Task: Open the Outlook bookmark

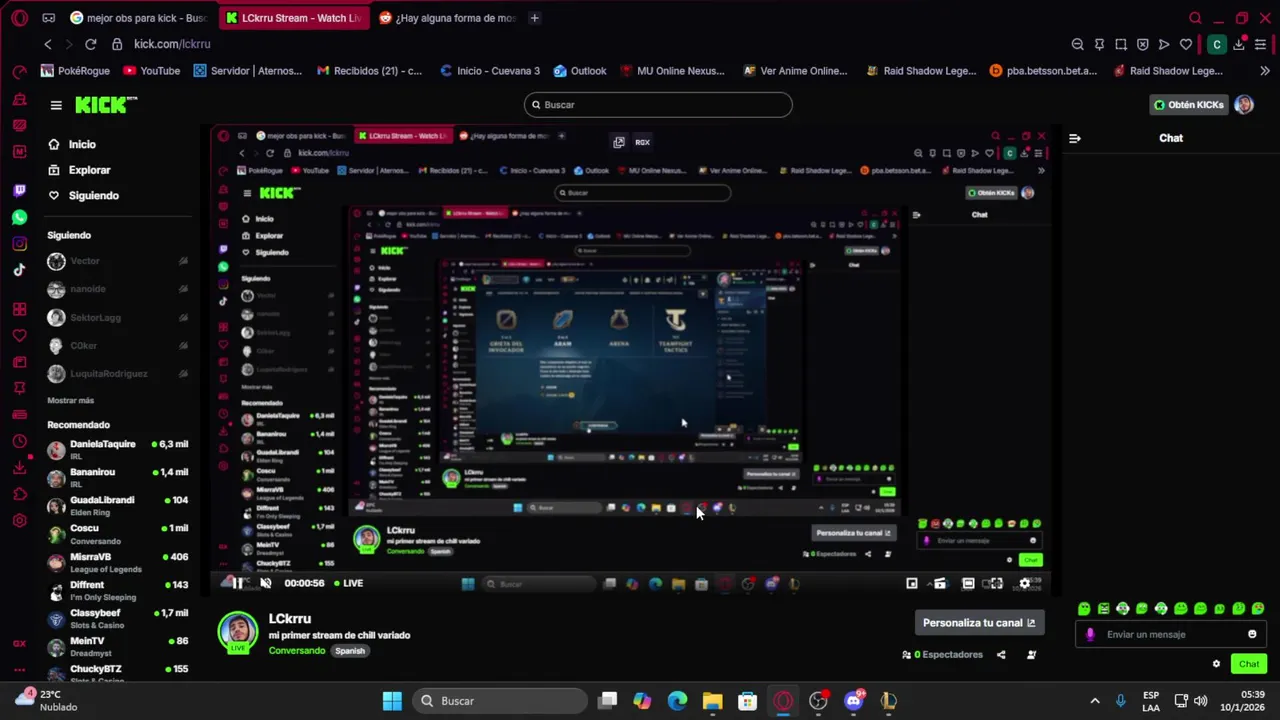Action: click(579, 71)
